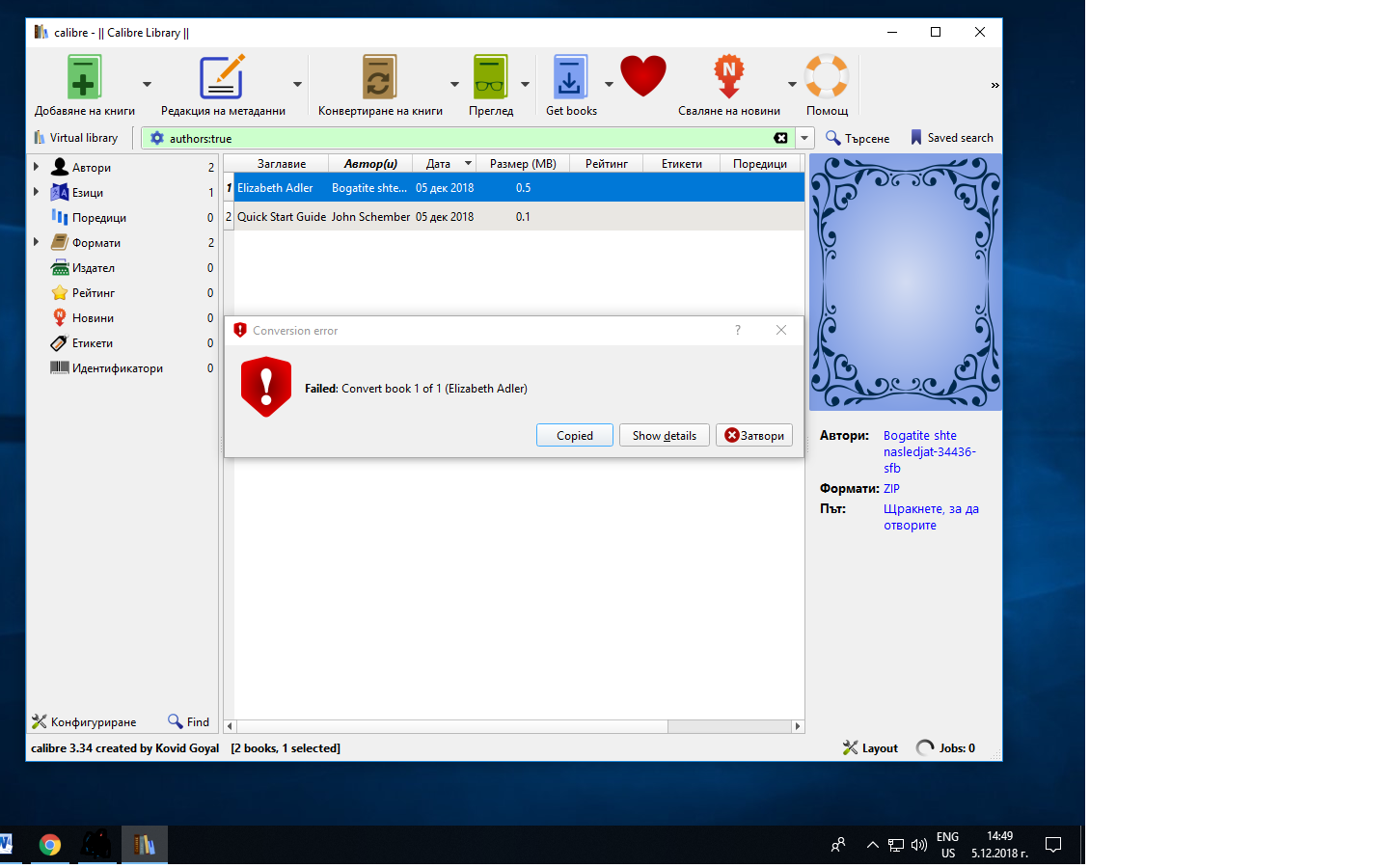The height and width of the screenshot is (868, 1389).
Task: Click the Add books icon
Action: point(84,78)
